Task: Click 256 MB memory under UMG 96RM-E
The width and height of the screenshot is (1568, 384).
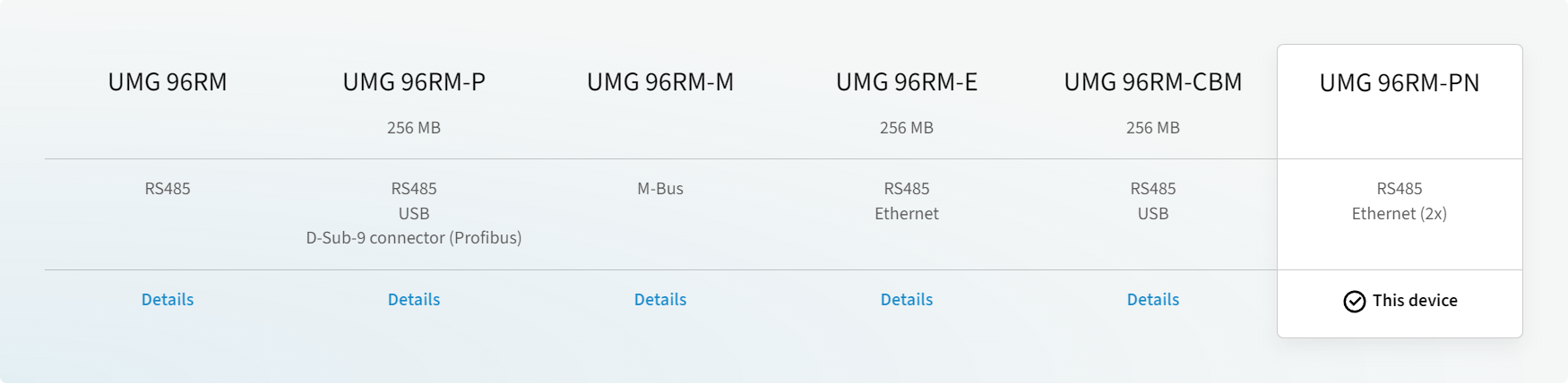Action: coord(907,128)
